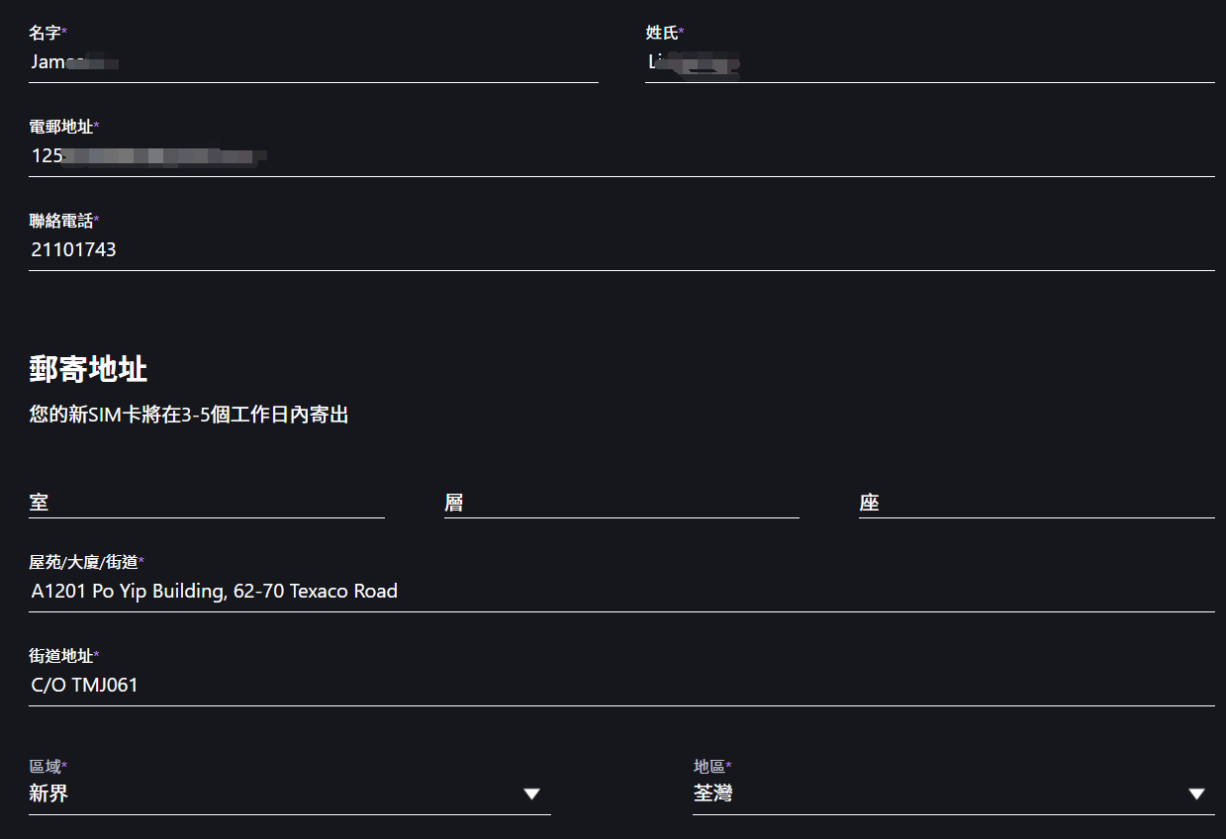This screenshot has width=1226, height=839.
Task: Click the triangle arrow of 區域 dropdown
Action: pos(532,794)
